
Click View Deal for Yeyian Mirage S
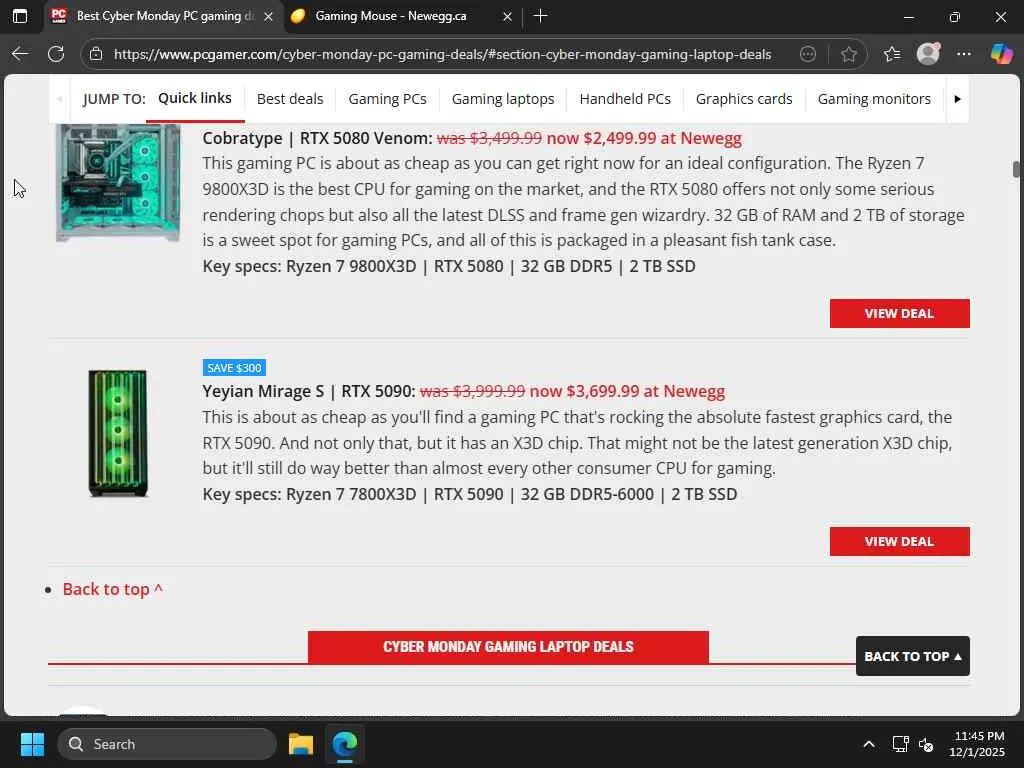coord(899,541)
